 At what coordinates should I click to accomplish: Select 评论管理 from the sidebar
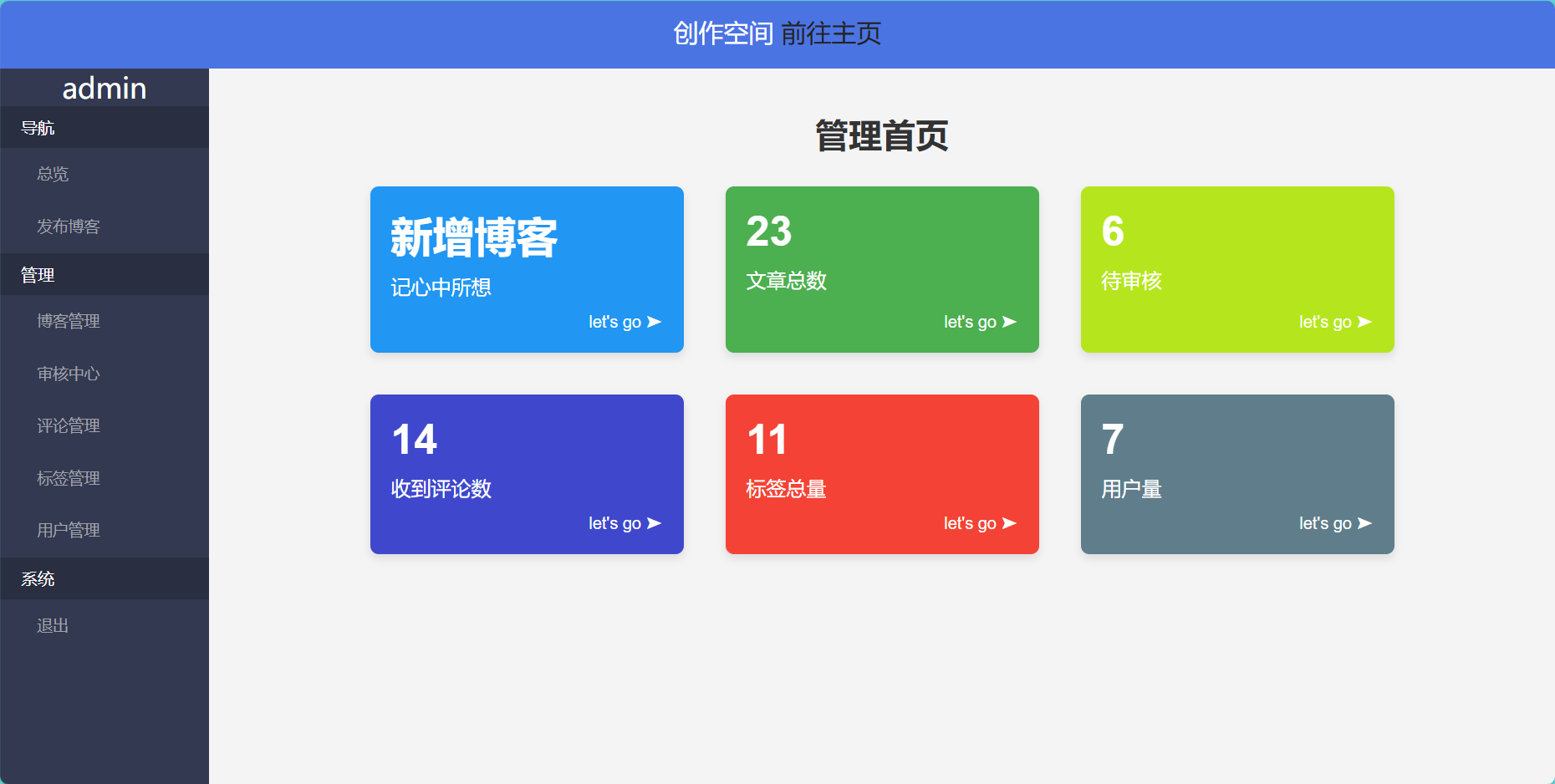click(69, 425)
